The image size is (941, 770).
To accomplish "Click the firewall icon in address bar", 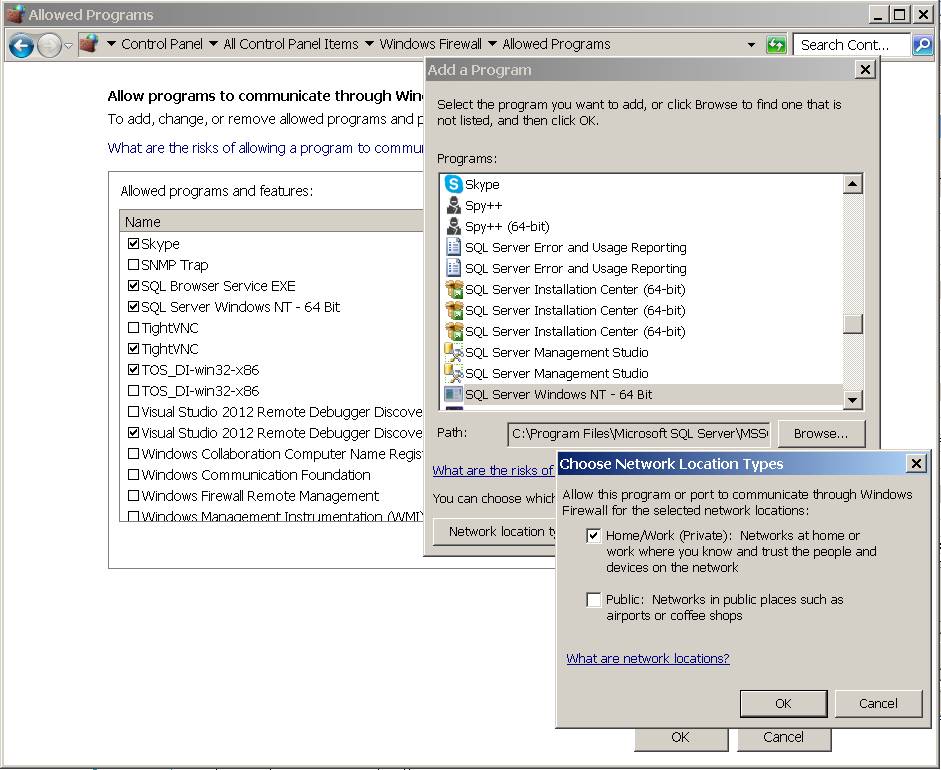I will tap(89, 44).
